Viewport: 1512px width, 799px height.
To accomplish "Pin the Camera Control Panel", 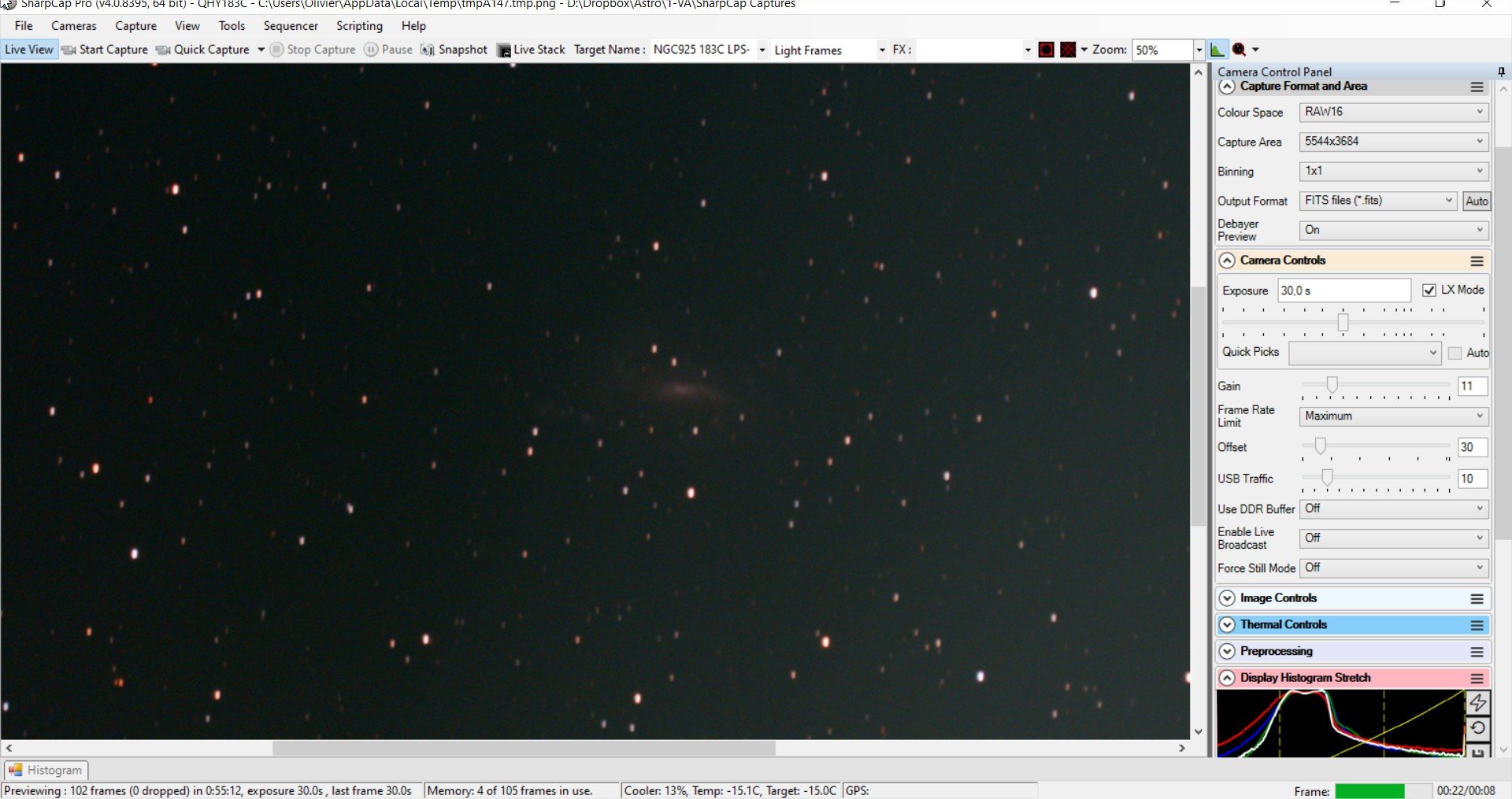I will [x=1501, y=72].
